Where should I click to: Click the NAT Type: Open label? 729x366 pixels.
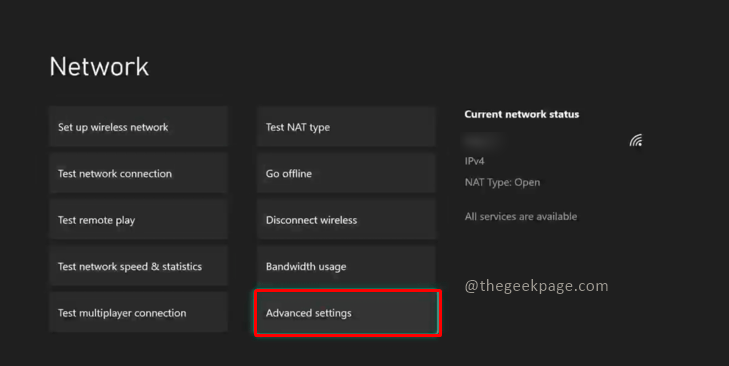point(502,182)
